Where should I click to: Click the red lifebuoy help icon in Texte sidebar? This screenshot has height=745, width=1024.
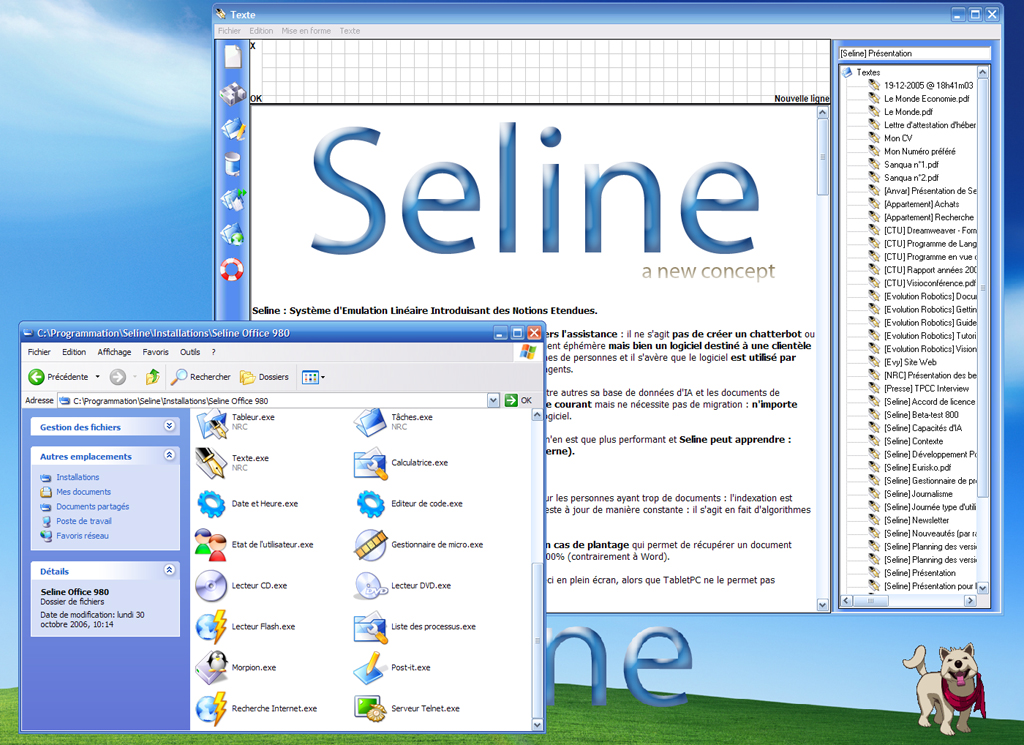231,269
